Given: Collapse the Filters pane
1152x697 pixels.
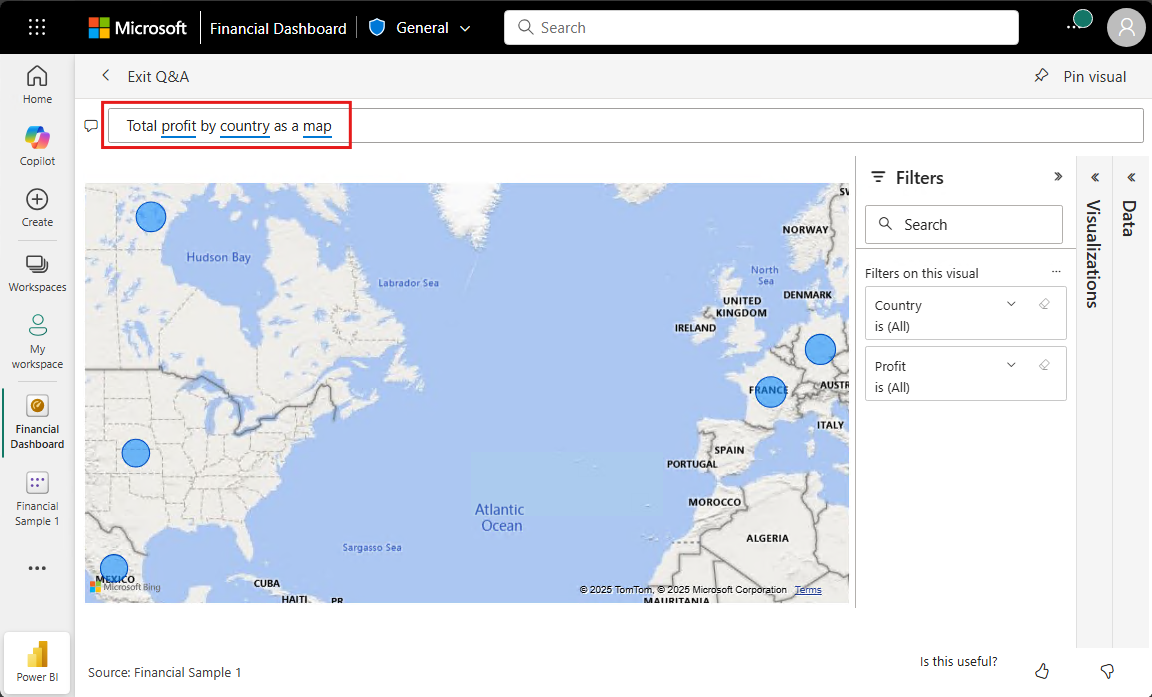Looking at the screenshot, I should tap(1058, 177).
